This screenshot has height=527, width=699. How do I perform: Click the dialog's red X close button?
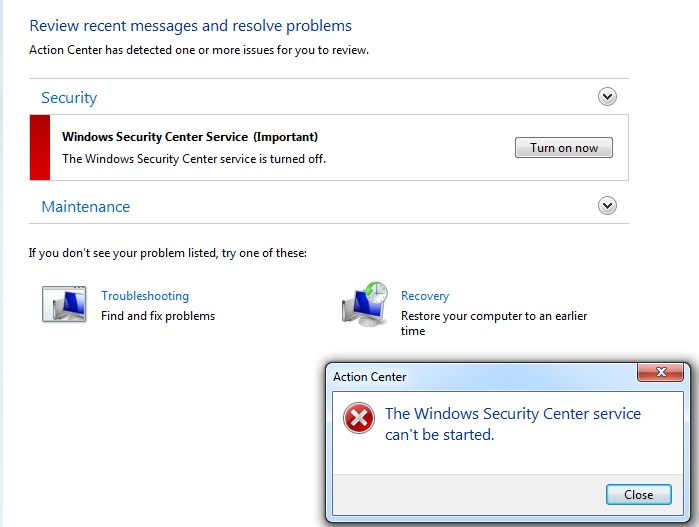point(661,372)
